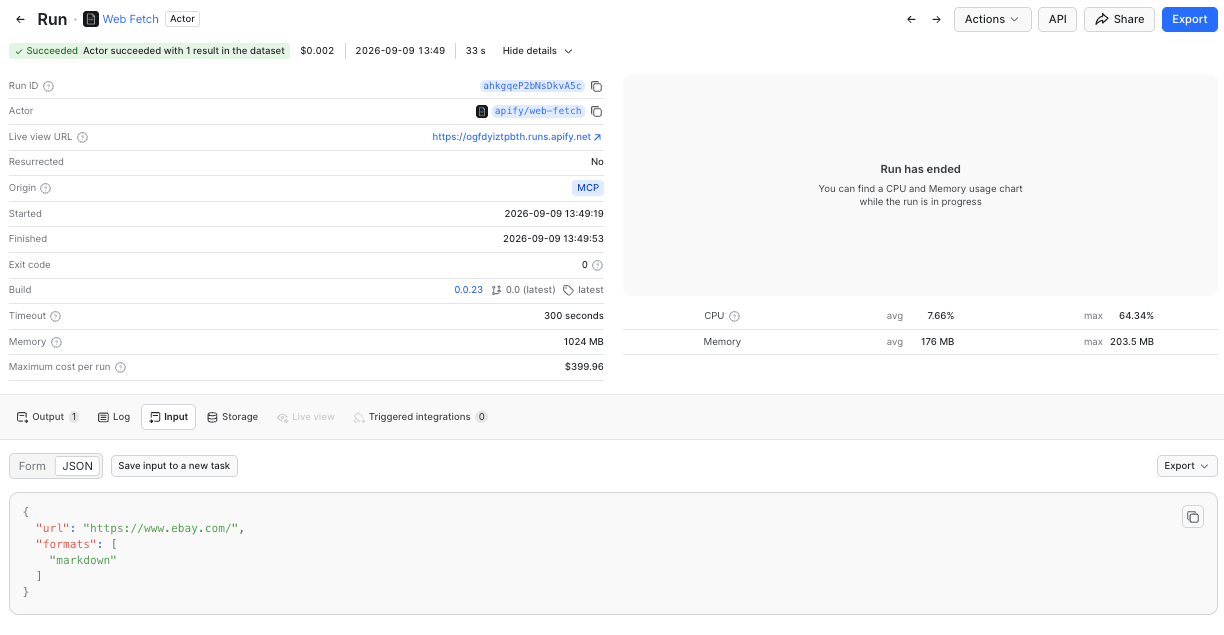Image resolution: width=1224 pixels, height=635 pixels.
Task: Open the live view URL link
Action: (517, 137)
